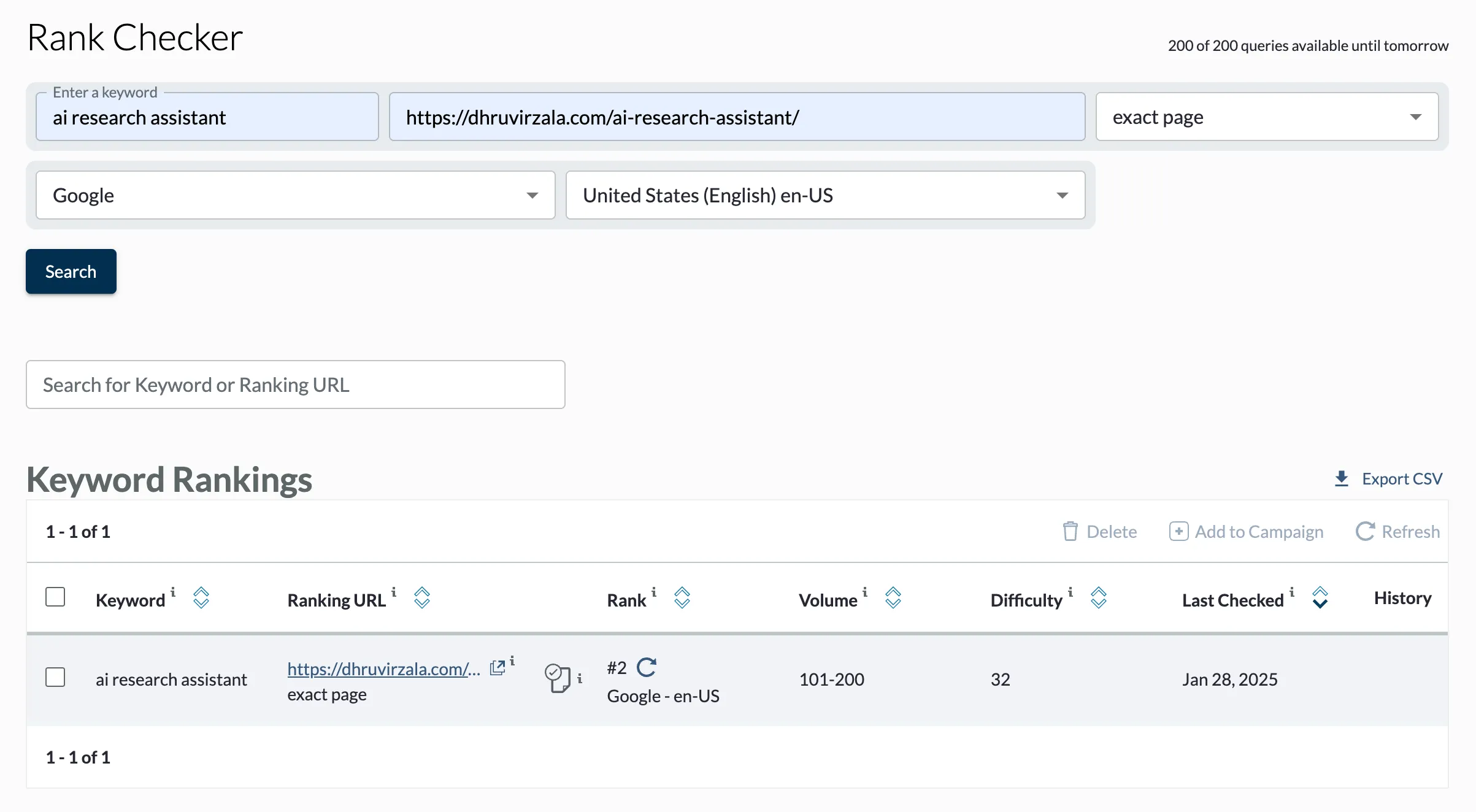
Task: Click info icon beside Rank header
Action: pyautogui.click(x=654, y=592)
